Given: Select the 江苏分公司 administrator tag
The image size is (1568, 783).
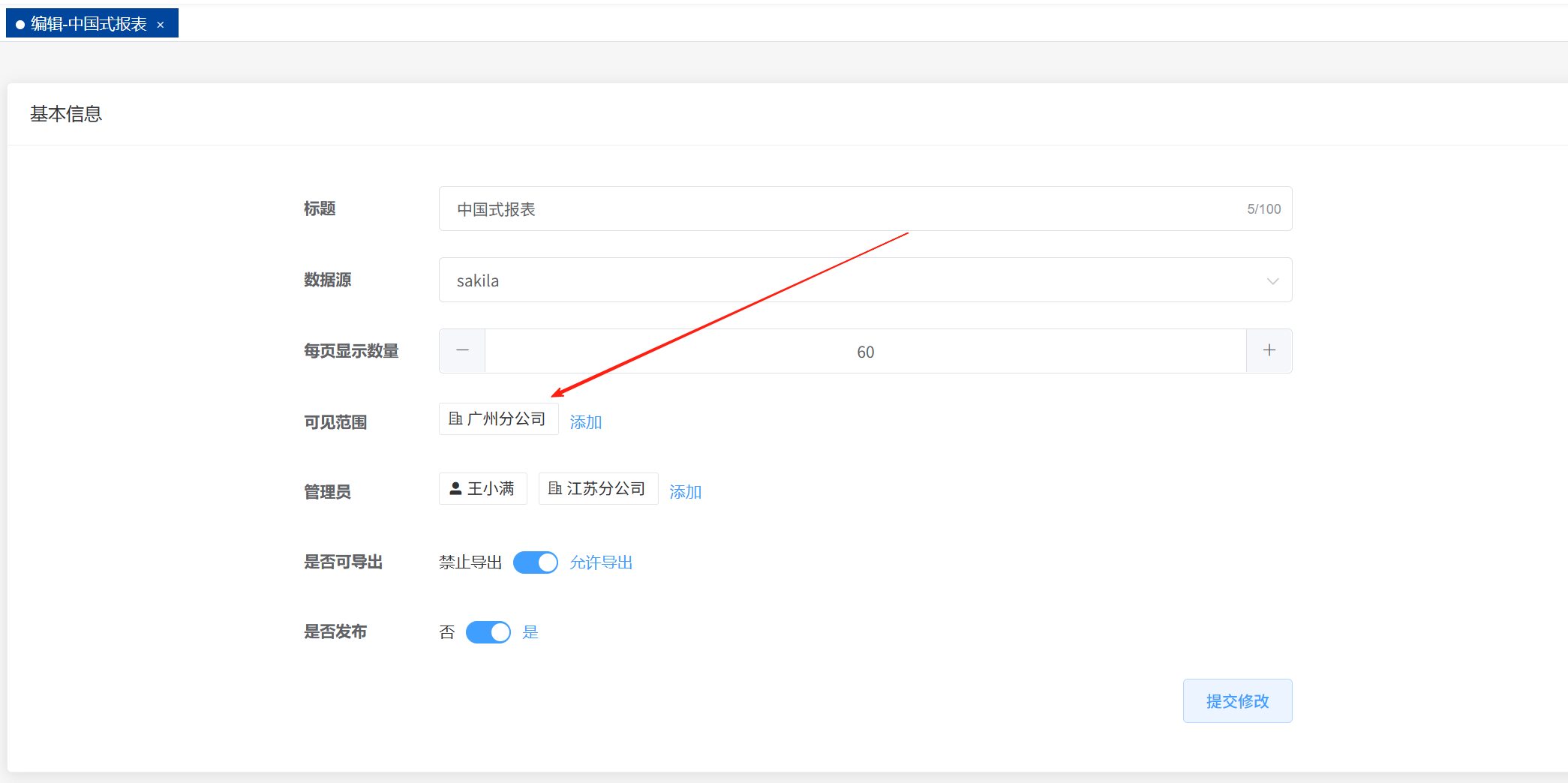Looking at the screenshot, I should click(605, 489).
